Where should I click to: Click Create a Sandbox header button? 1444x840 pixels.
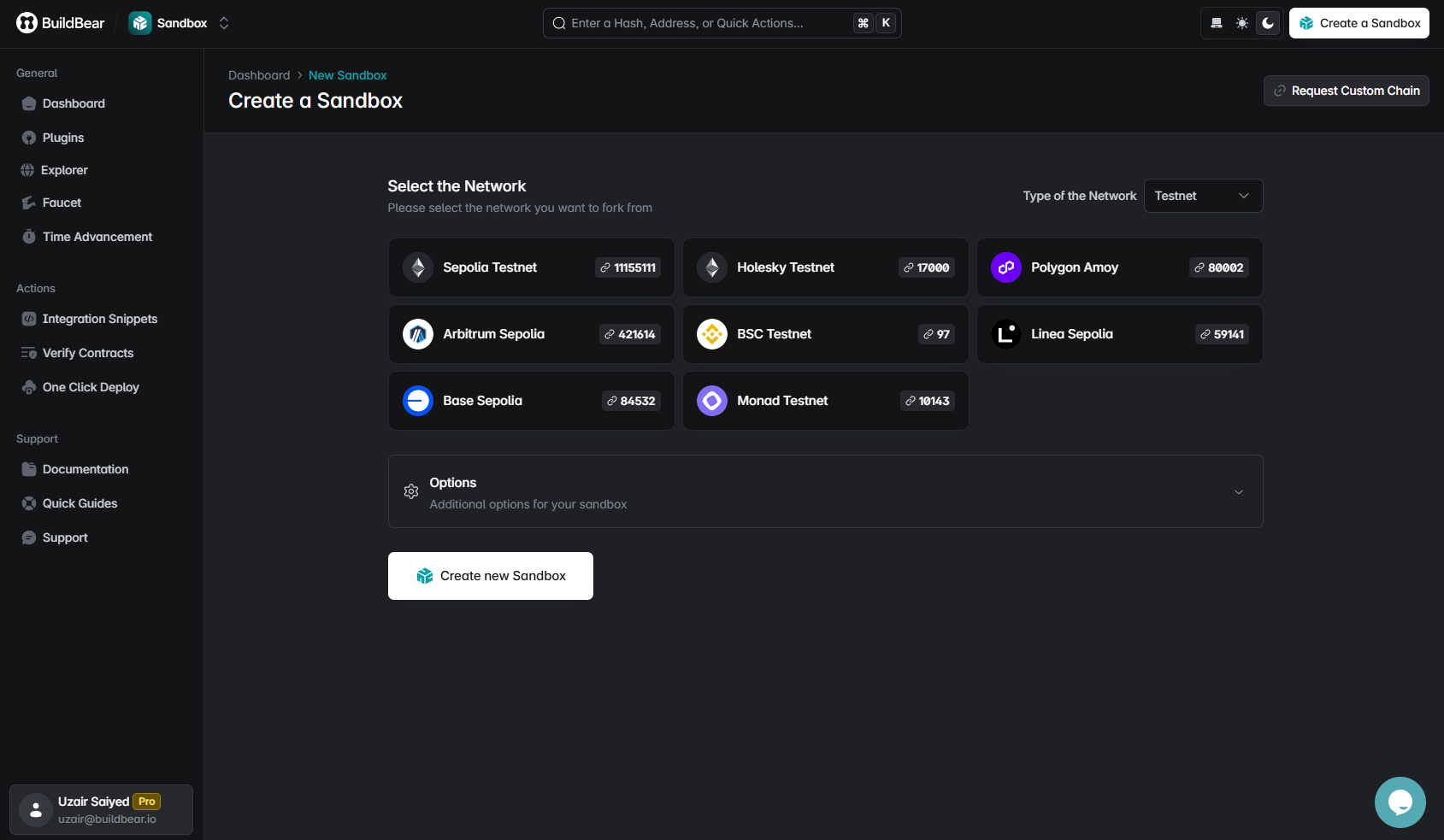1359,23
